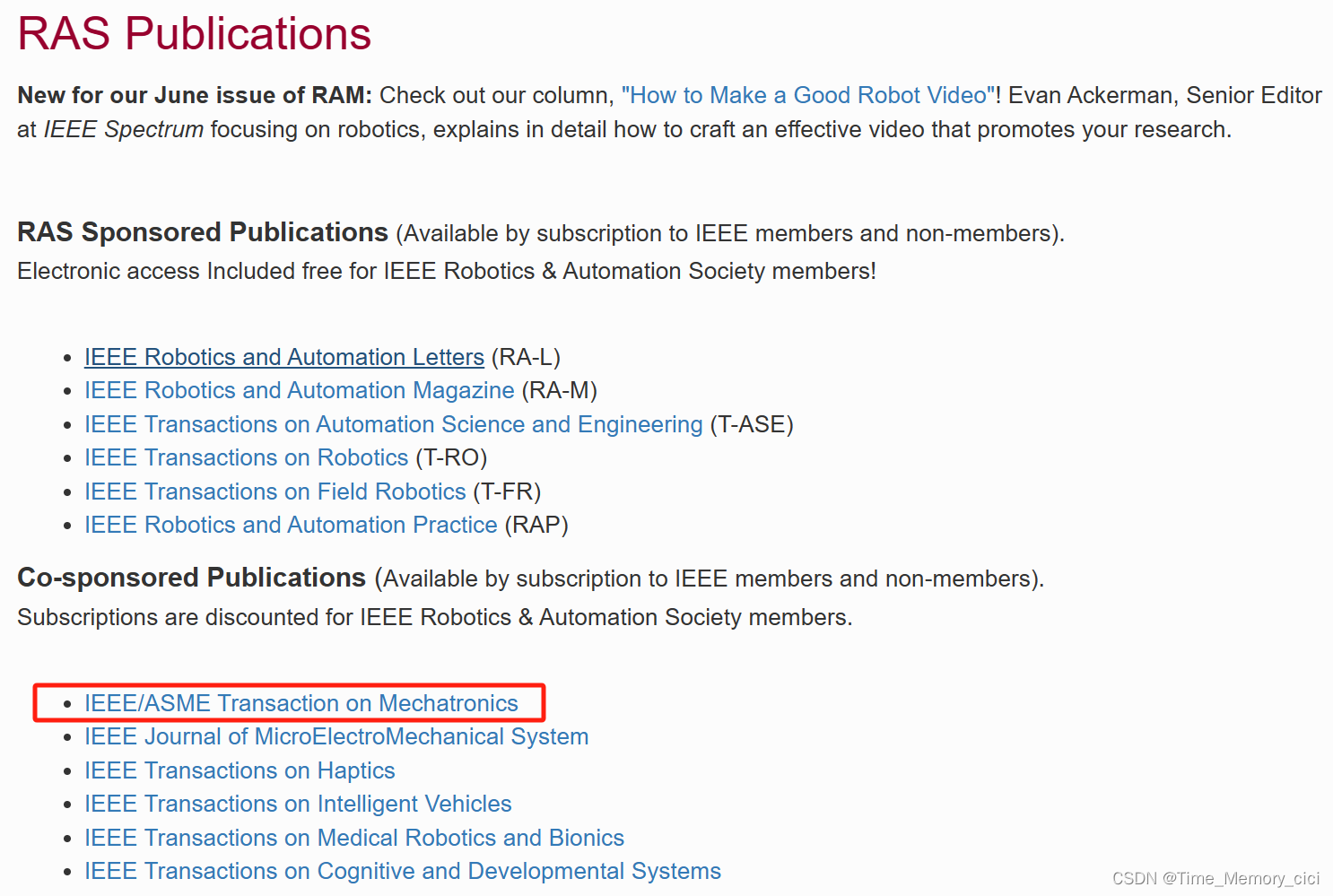Click the "(RAP)" abbreviation text
Screen dimensions: 1333x896
tap(536, 525)
